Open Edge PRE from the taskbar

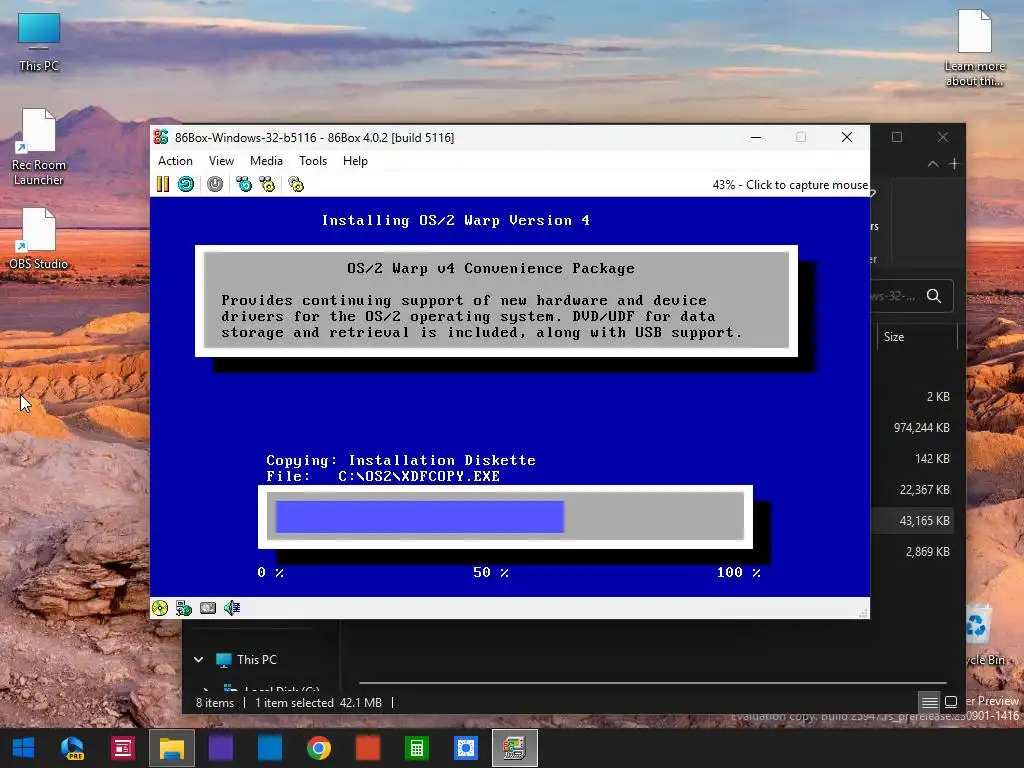pos(72,748)
